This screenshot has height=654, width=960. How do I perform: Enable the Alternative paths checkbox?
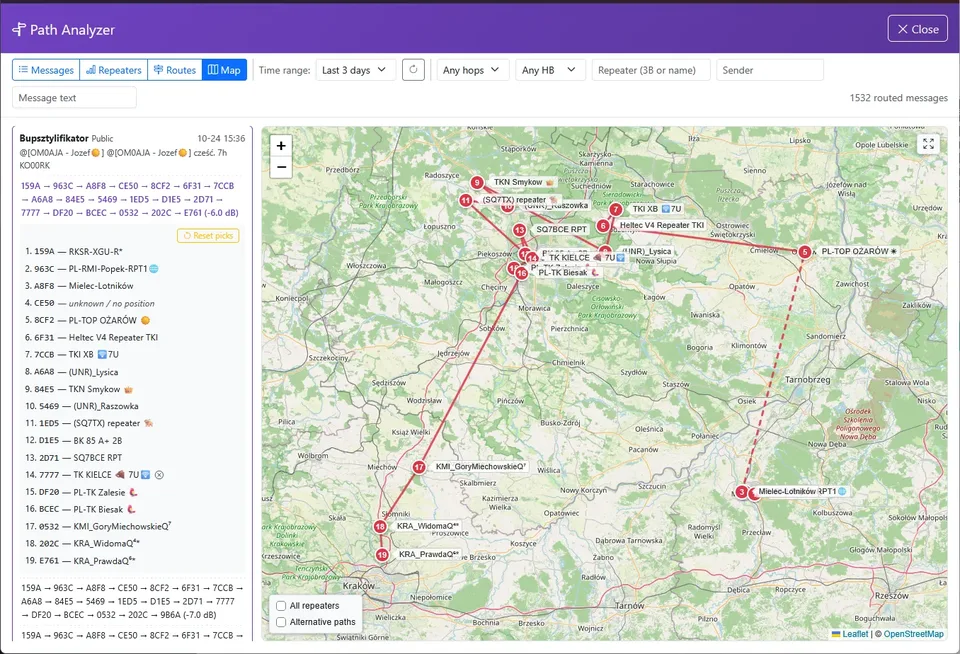(x=281, y=622)
